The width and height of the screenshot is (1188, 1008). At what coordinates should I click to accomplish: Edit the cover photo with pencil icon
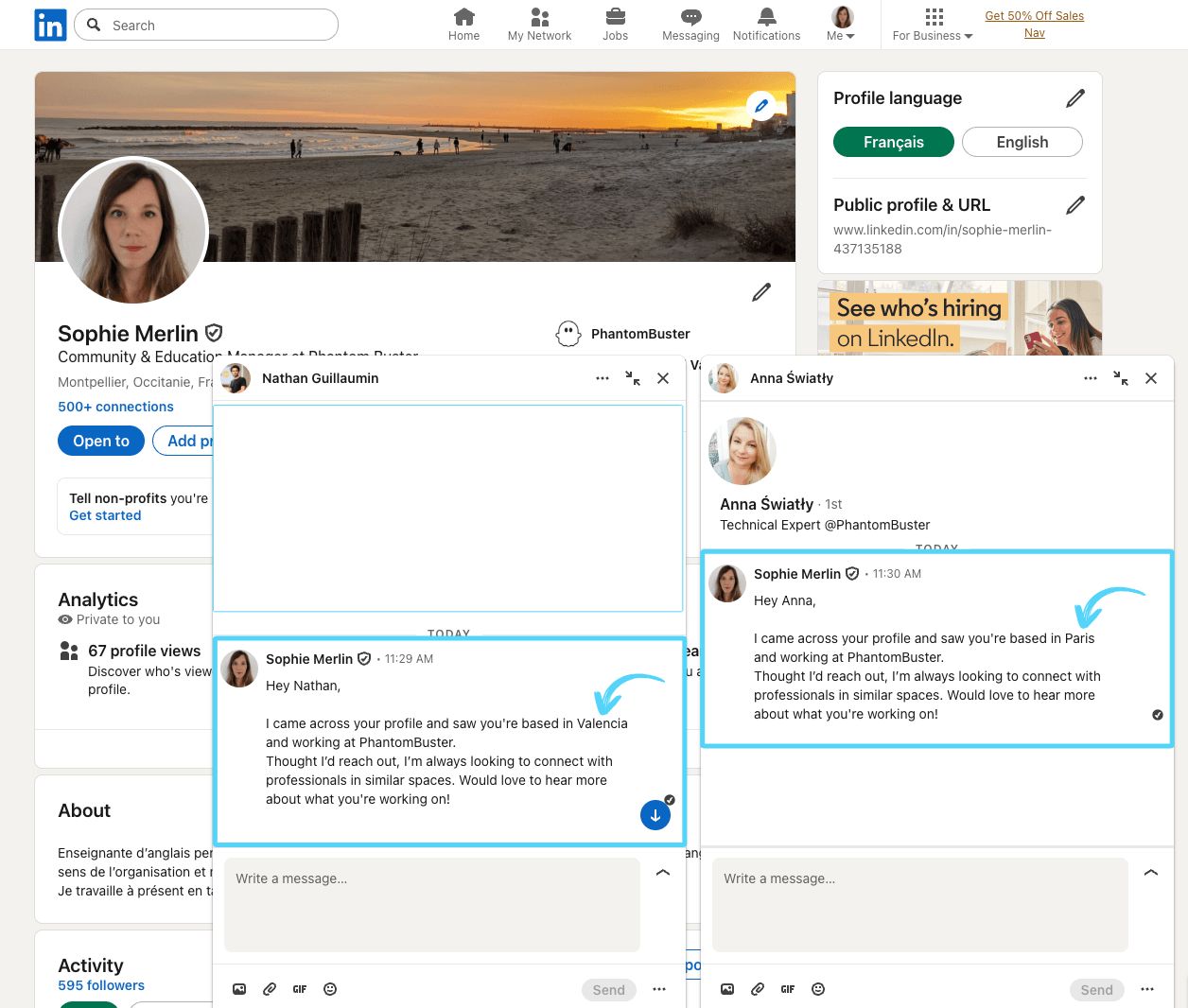760,106
